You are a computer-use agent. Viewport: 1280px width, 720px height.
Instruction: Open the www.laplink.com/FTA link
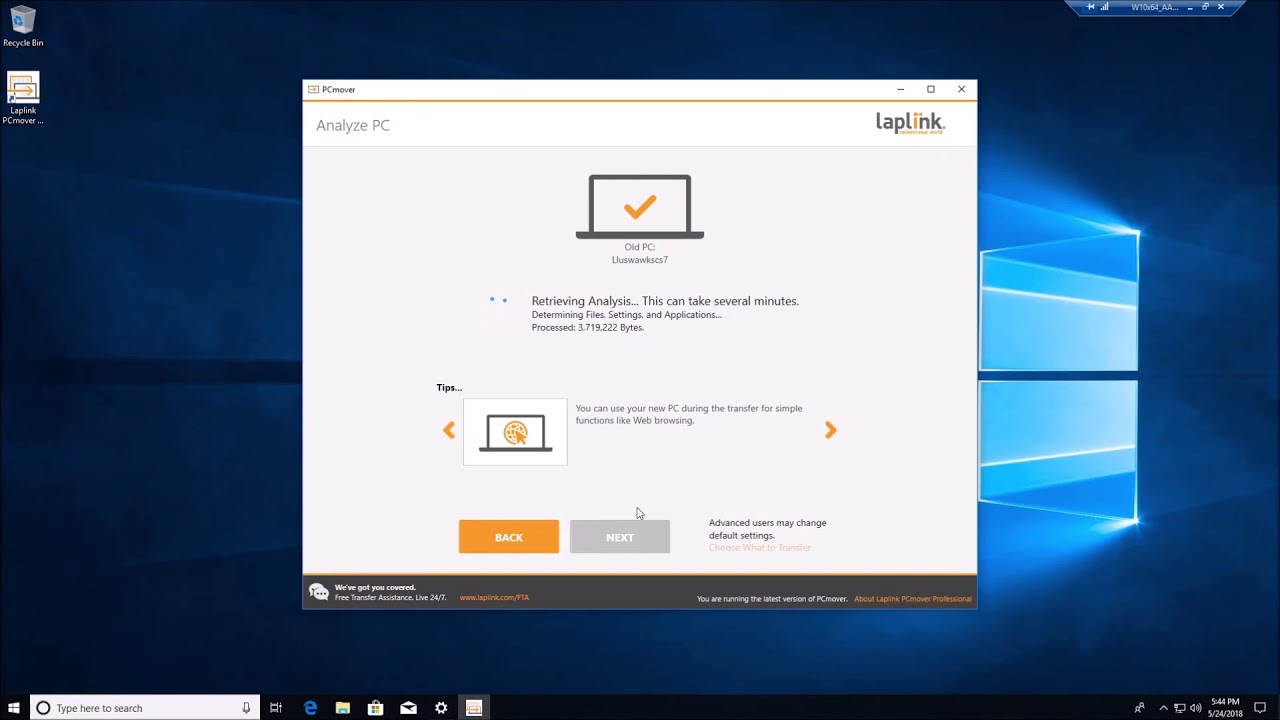(494, 598)
